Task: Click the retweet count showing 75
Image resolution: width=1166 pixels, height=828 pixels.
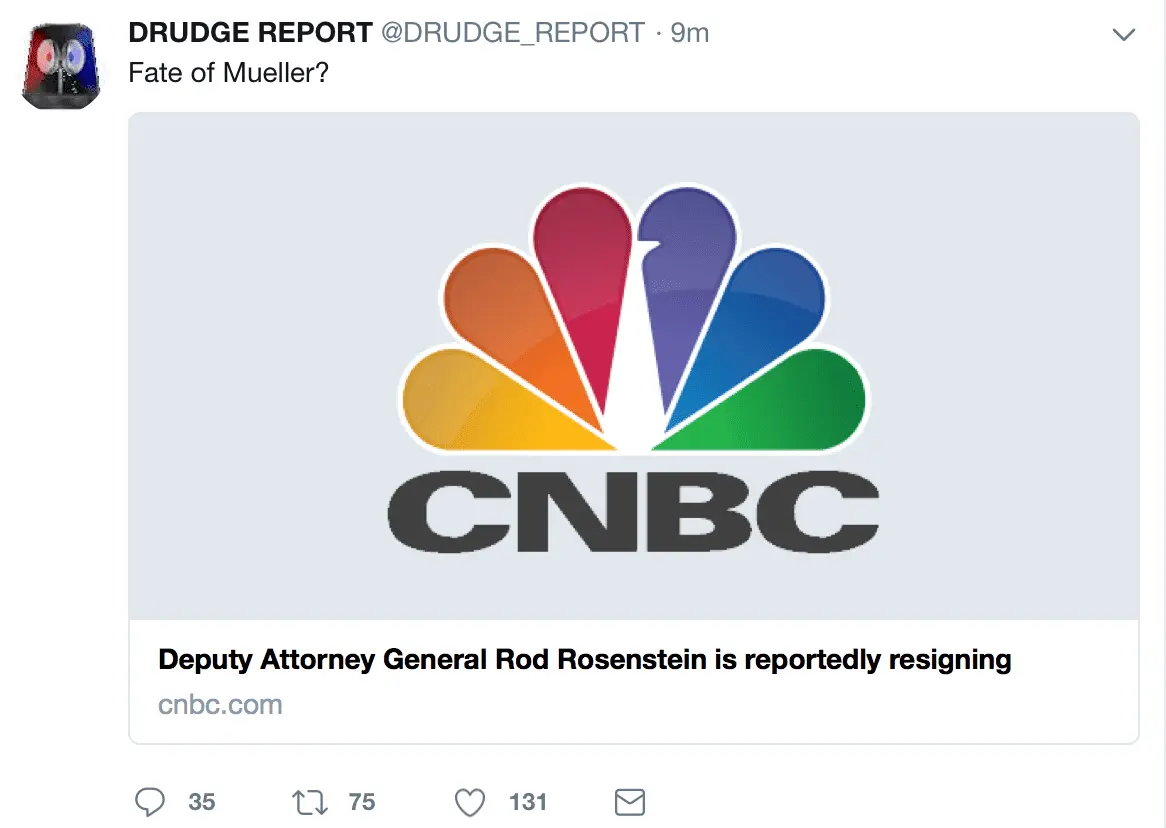Action: (362, 802)
